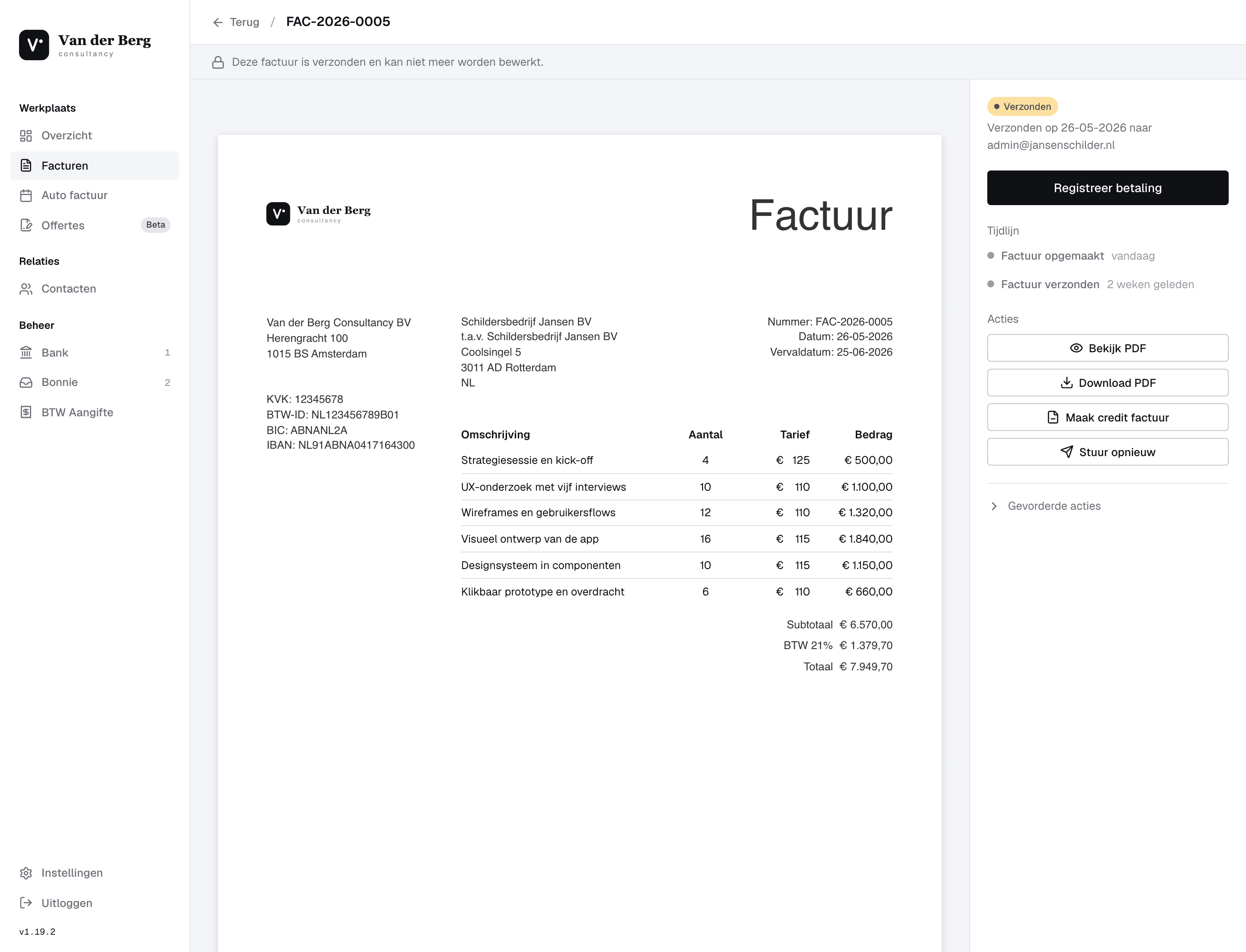Open Contacten under Relaties
The image size is (1246, 952).
coord(95,289)
